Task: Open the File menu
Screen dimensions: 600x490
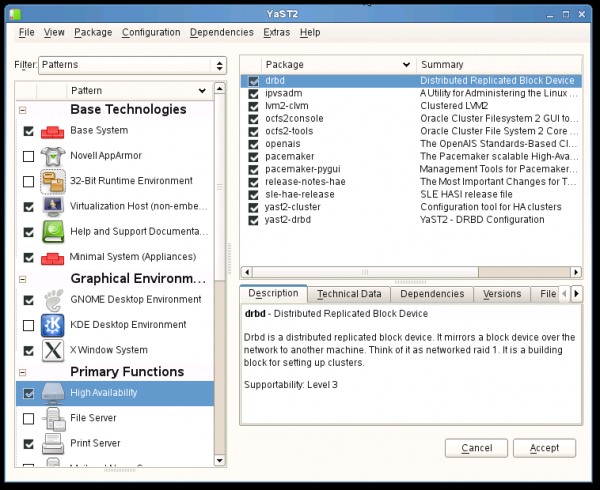Action: click(x=26, y=33)
